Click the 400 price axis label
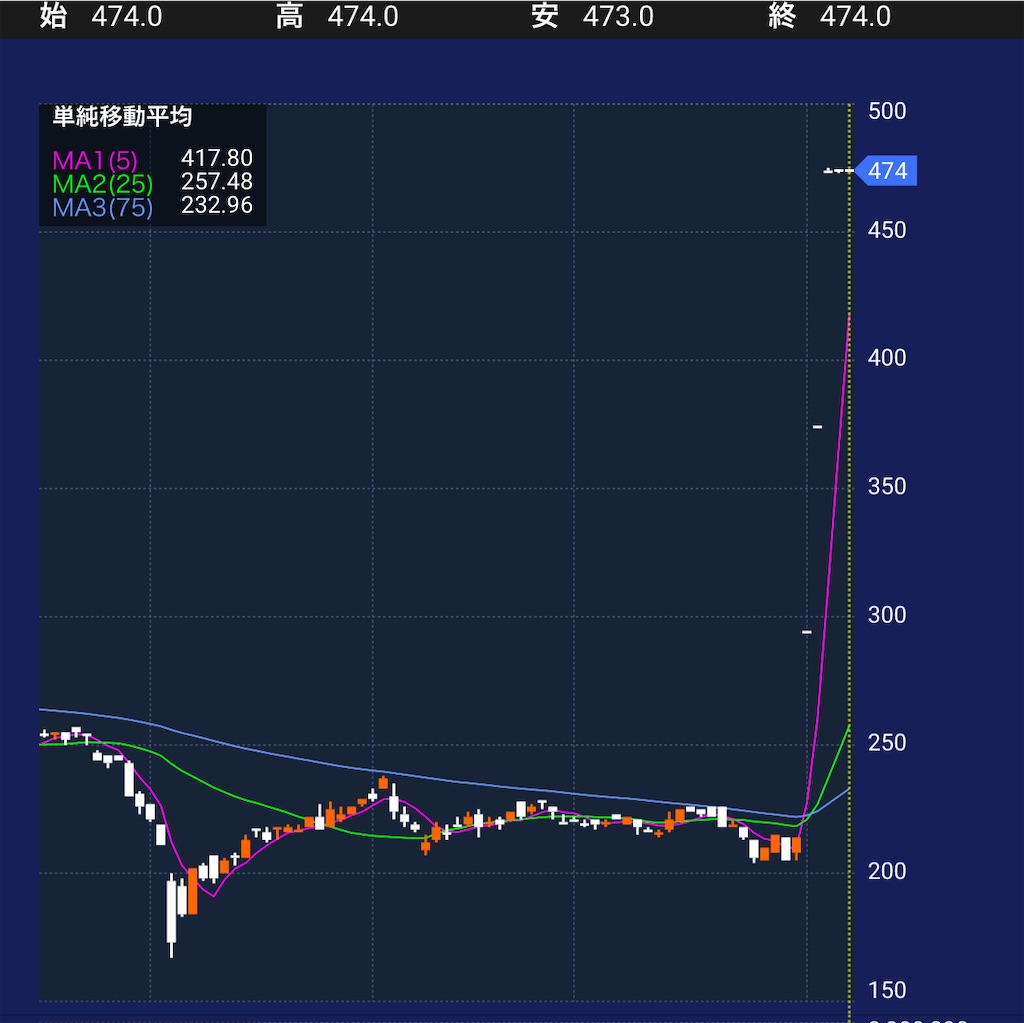The width and height of the screenshot is (1024, 1023). click(887, 358)
